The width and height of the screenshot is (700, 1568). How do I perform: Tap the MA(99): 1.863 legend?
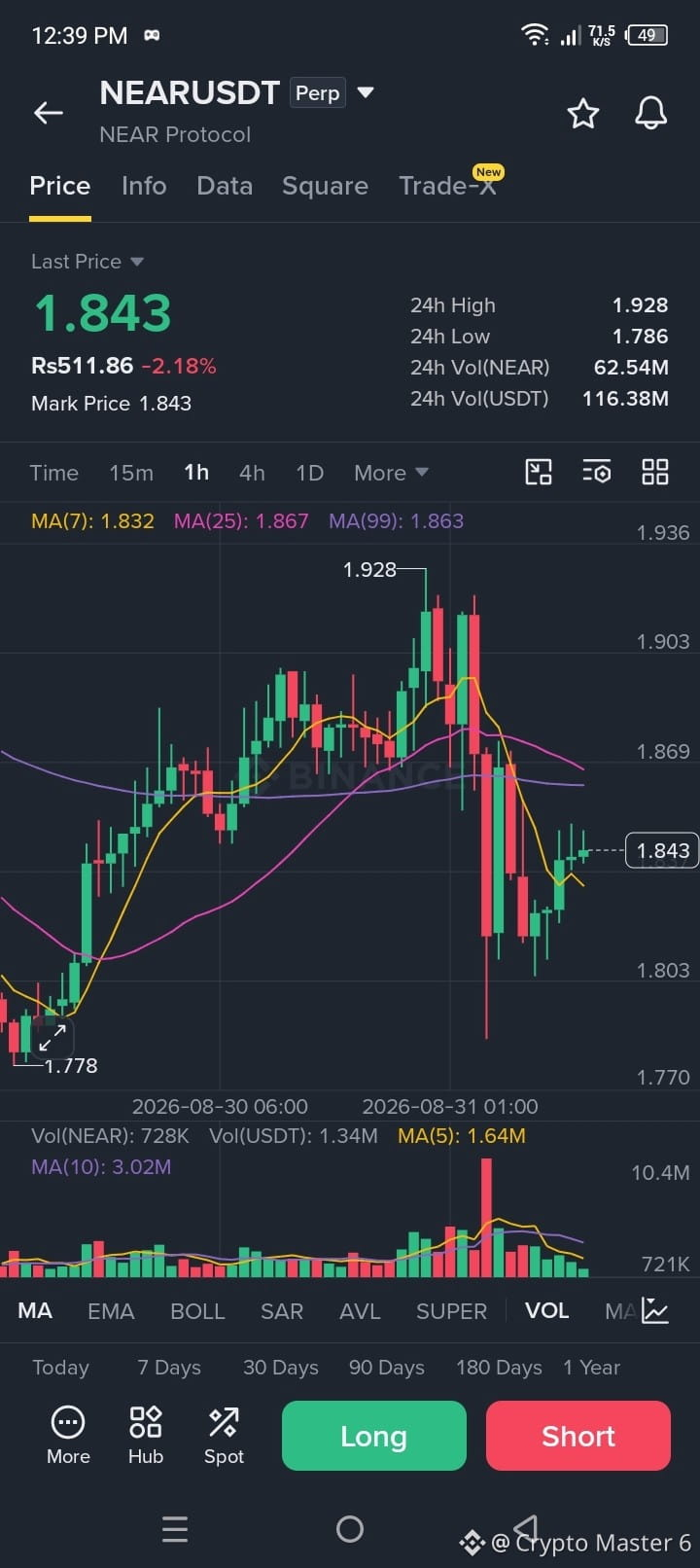(396, 520)
